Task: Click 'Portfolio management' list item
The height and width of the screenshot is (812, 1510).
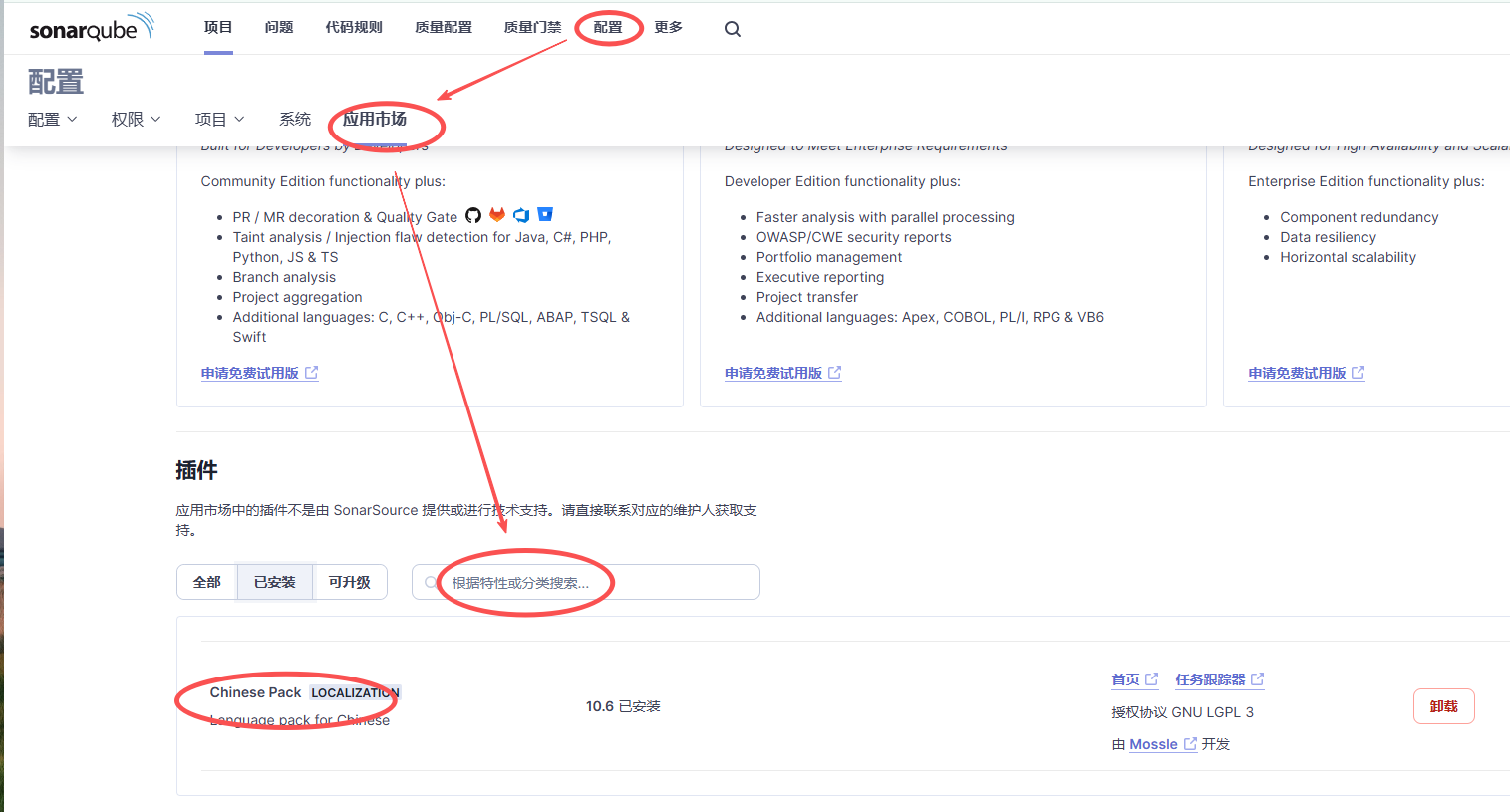Action: (x=829, y=257)
